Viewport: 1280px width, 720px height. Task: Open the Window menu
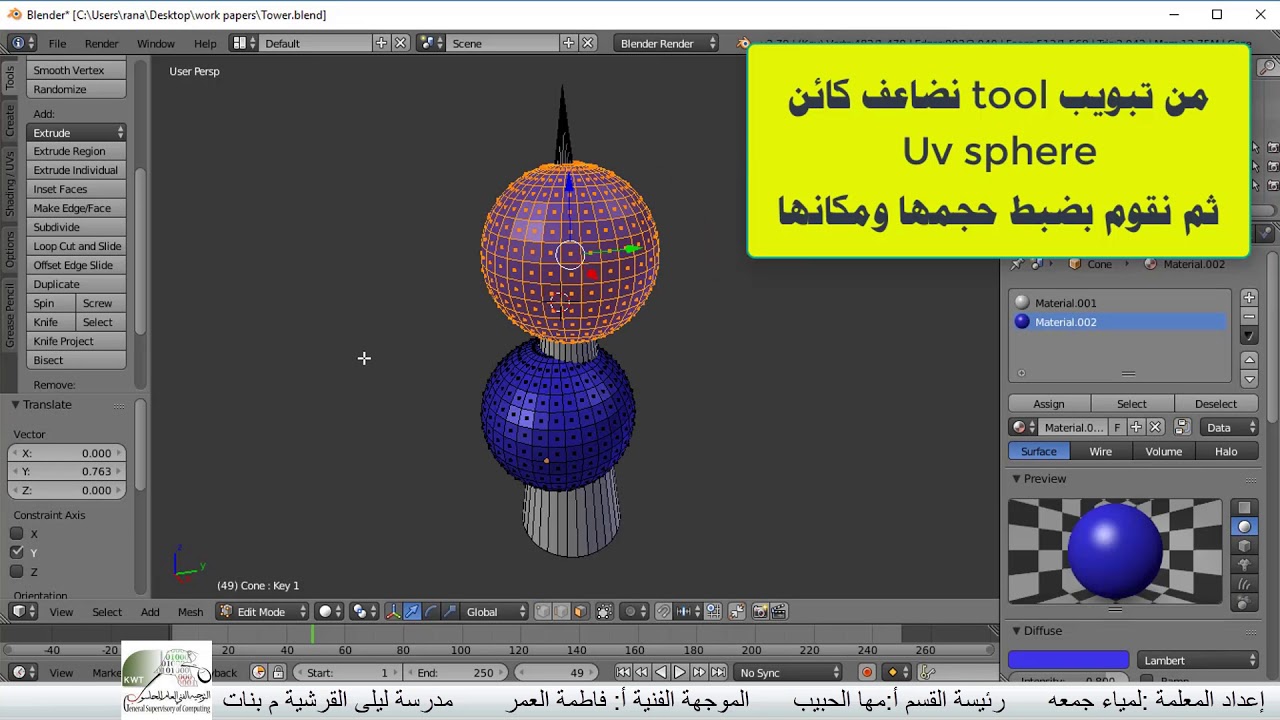click(155, 43)
